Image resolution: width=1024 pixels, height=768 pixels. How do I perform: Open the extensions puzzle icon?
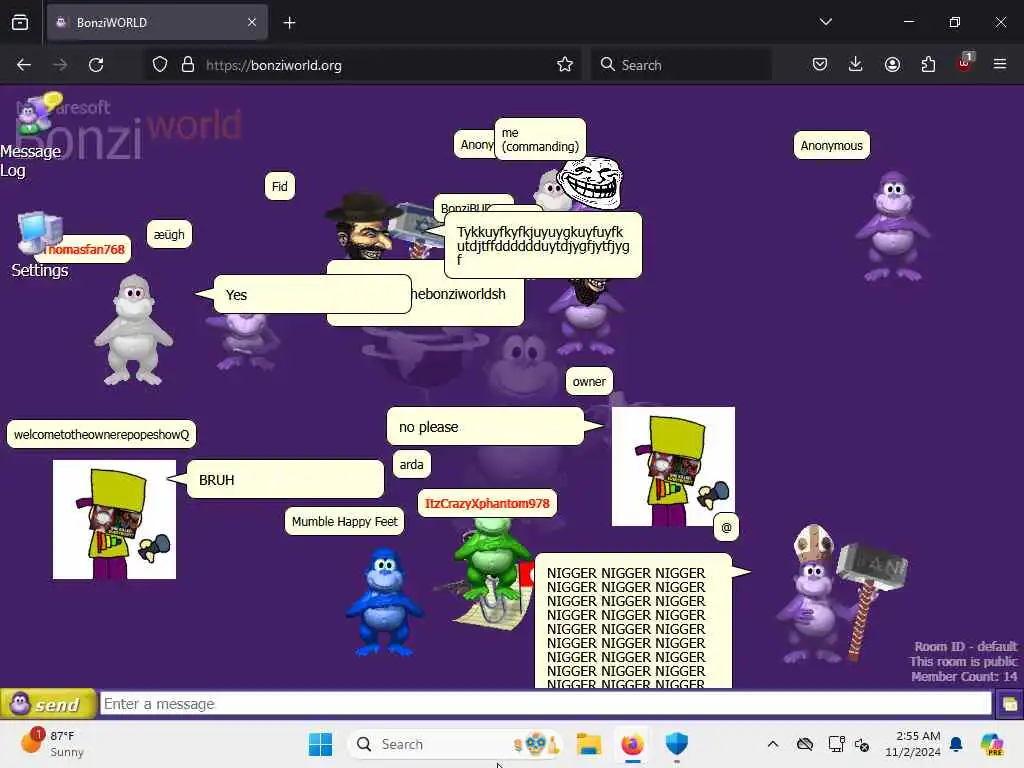[928, 64]
